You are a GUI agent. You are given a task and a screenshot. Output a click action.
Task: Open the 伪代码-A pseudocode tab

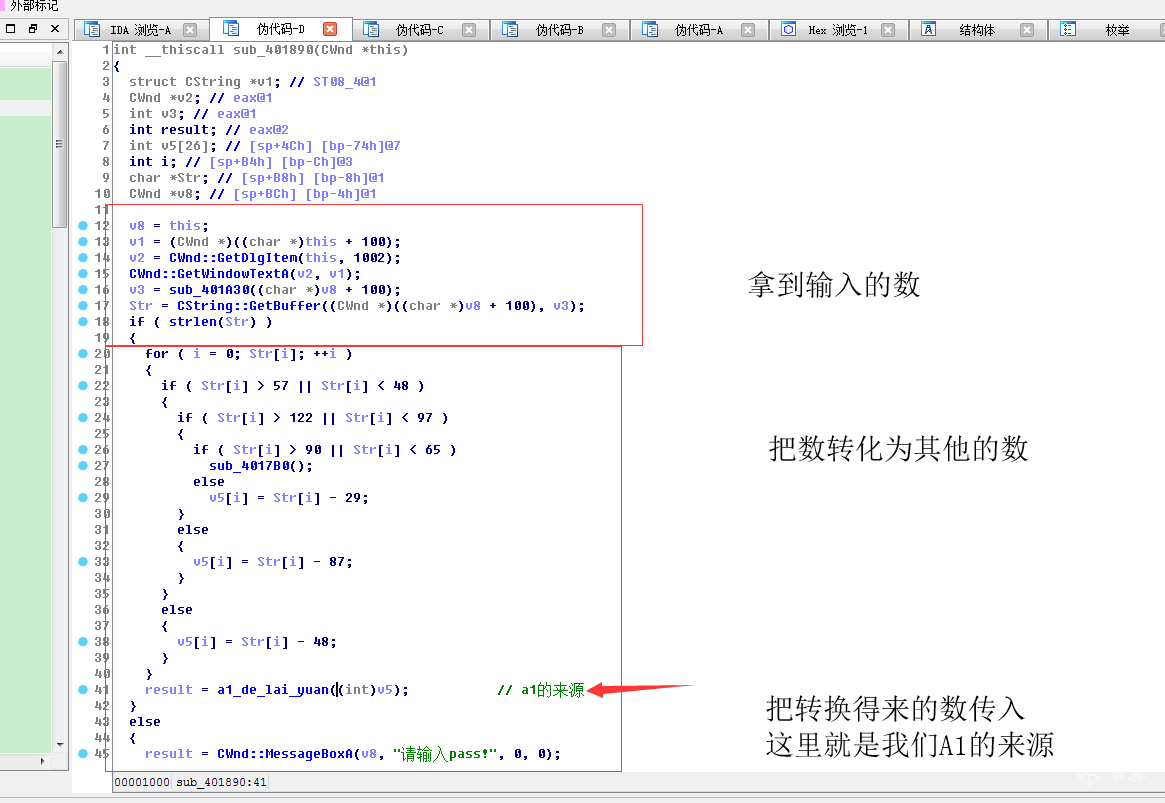click(x=698, y=30)
